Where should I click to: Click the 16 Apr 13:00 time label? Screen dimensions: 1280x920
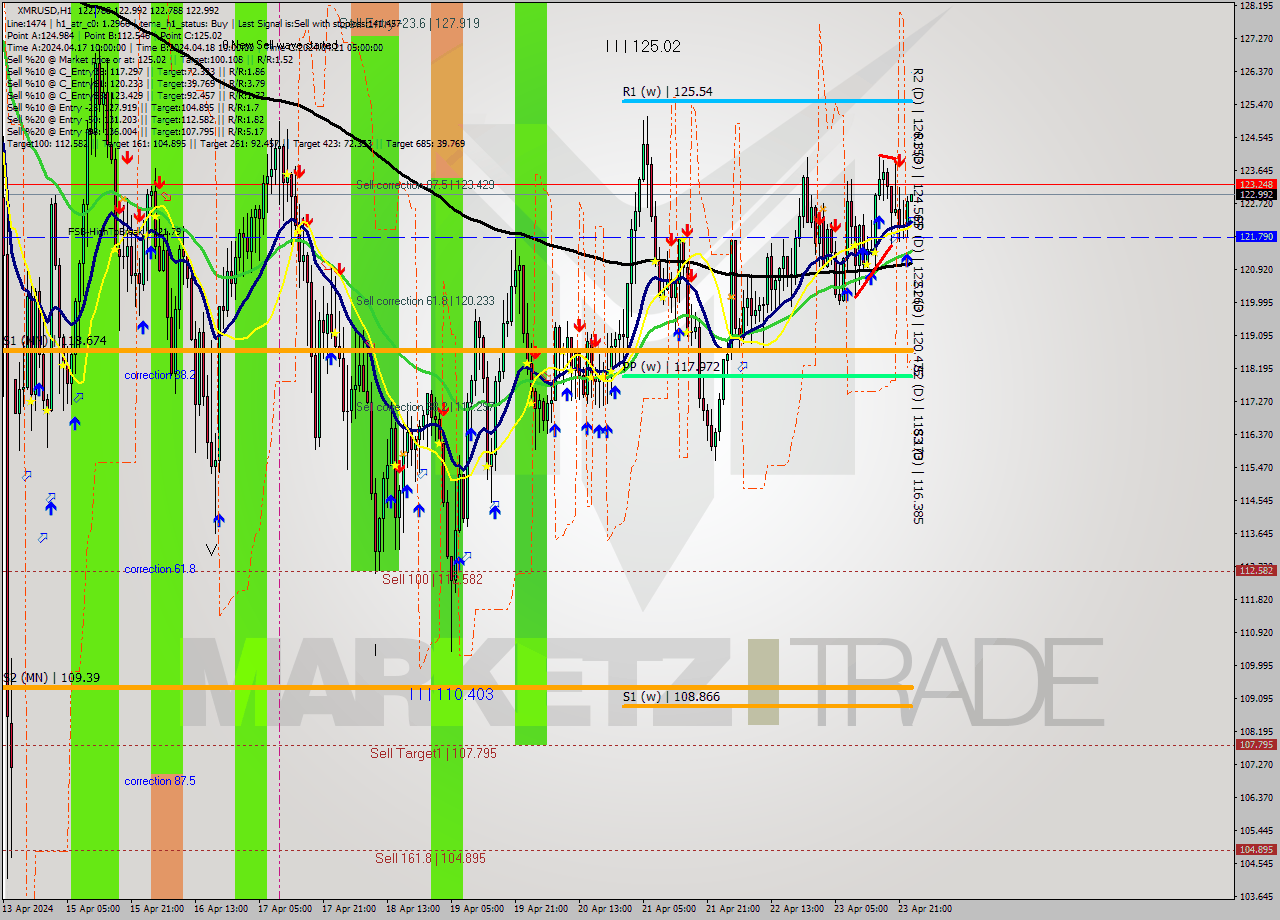click(221, 909)
